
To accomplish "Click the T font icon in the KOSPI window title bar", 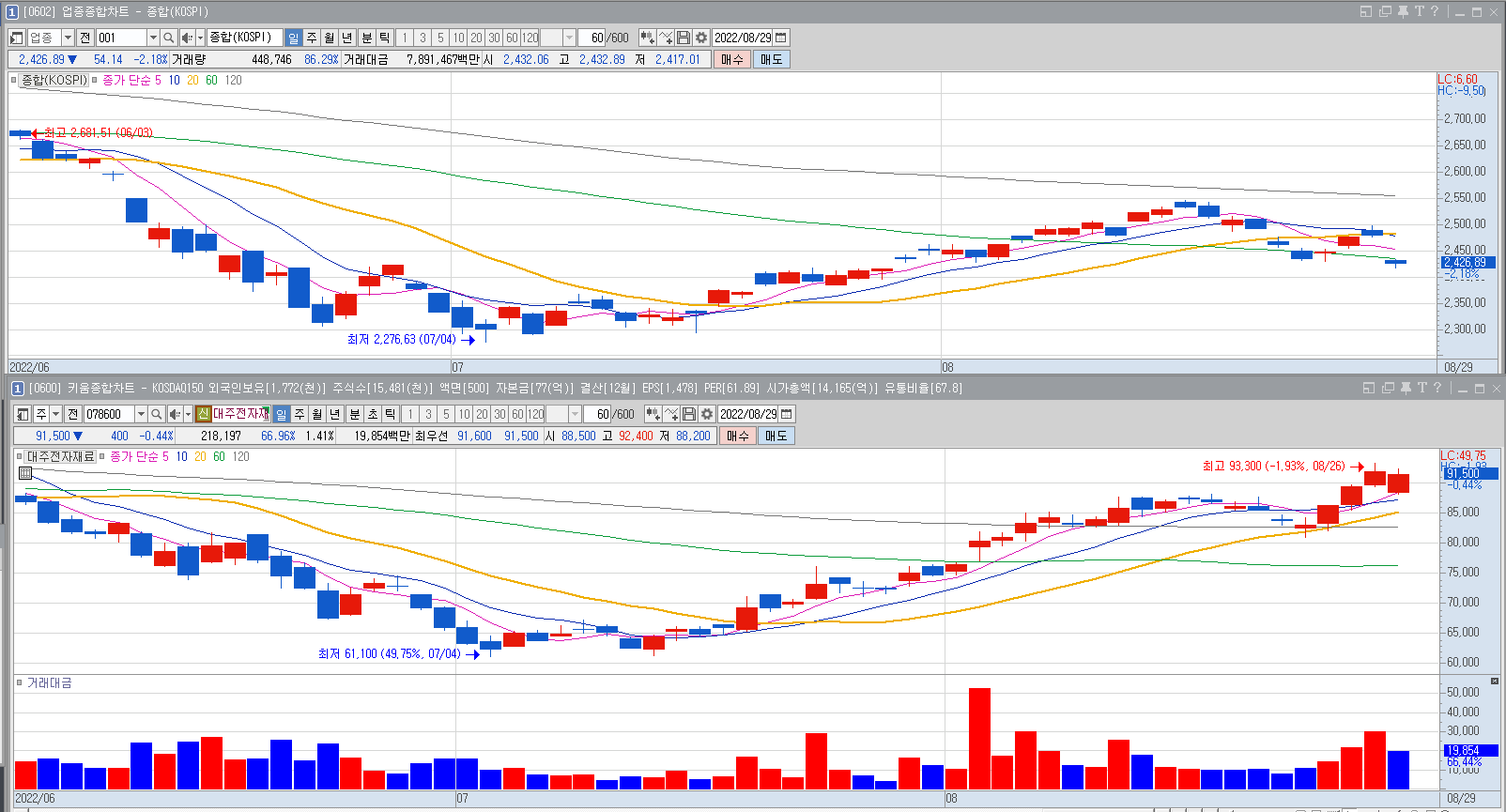I will [x=1420, y=11].
